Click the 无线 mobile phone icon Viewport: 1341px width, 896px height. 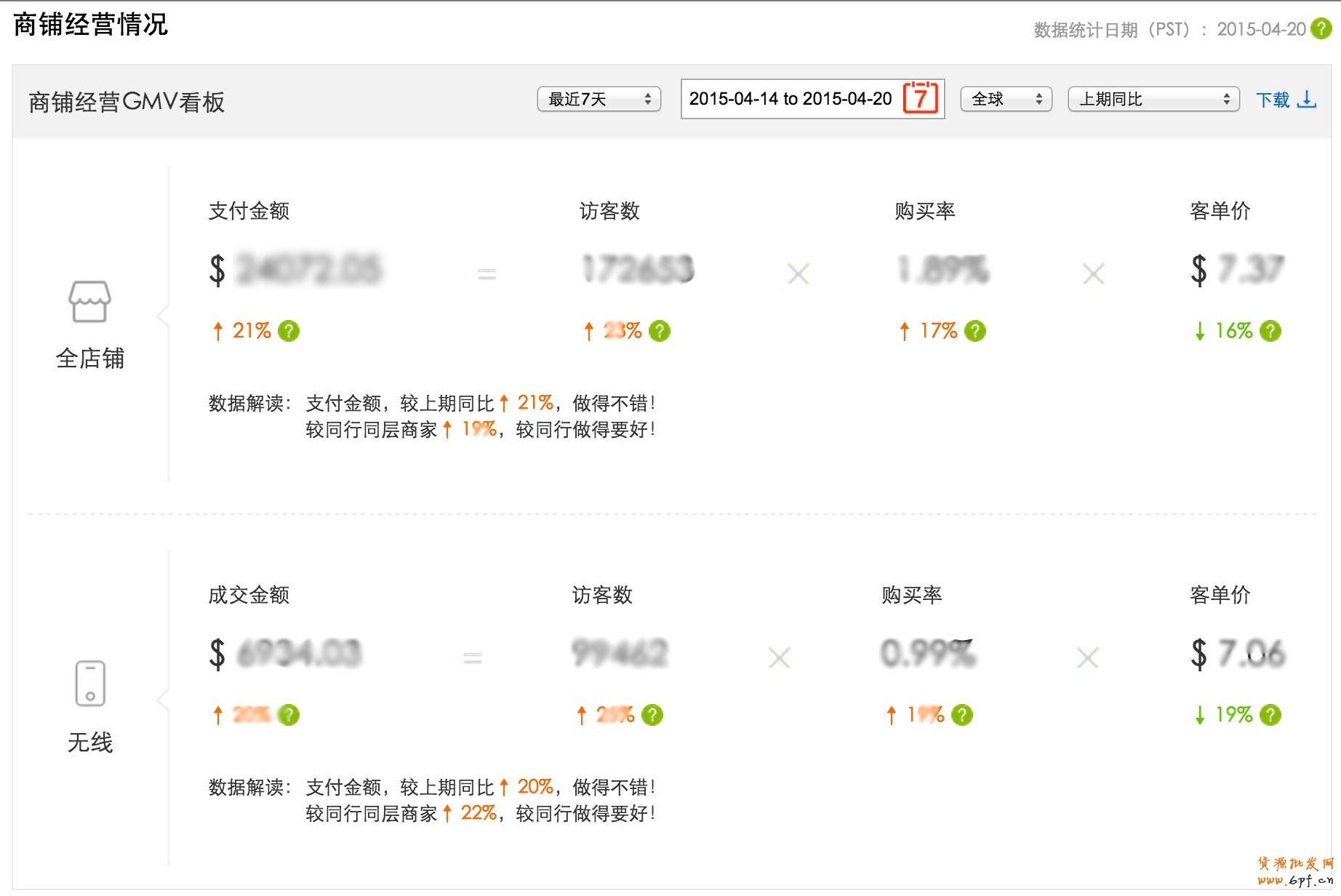click(x=90, y=683)
